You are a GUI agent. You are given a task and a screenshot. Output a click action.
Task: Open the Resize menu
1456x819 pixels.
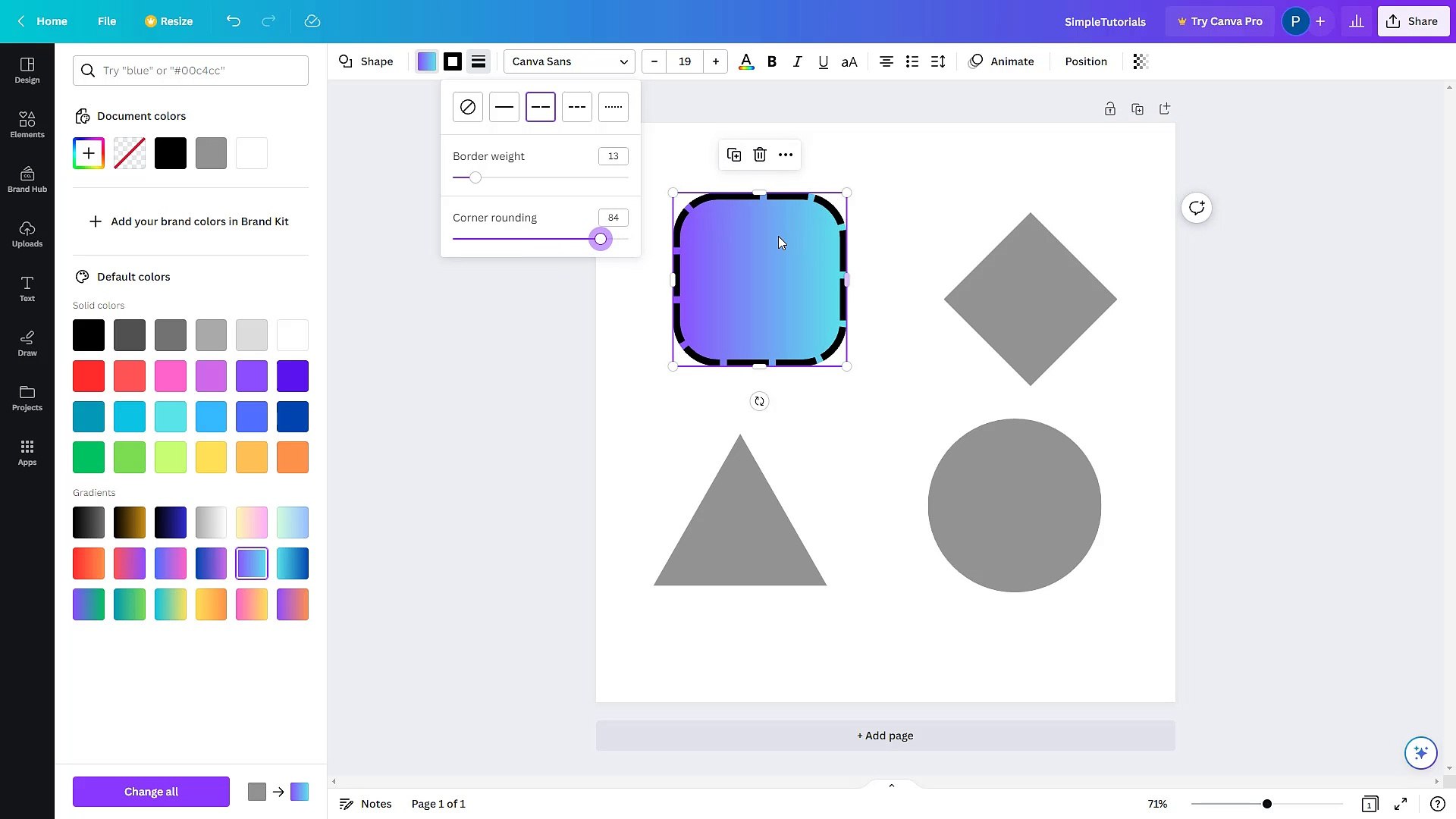point(168,21)
